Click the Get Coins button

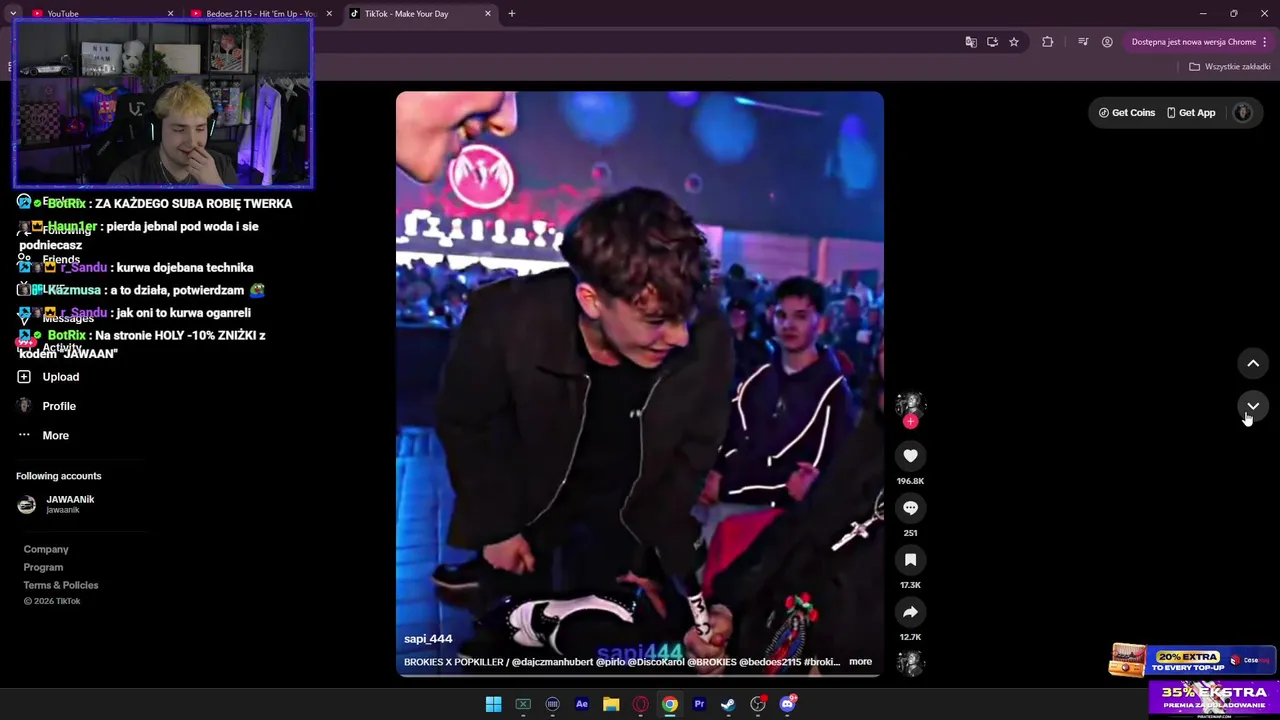(x=1126, y=113)
